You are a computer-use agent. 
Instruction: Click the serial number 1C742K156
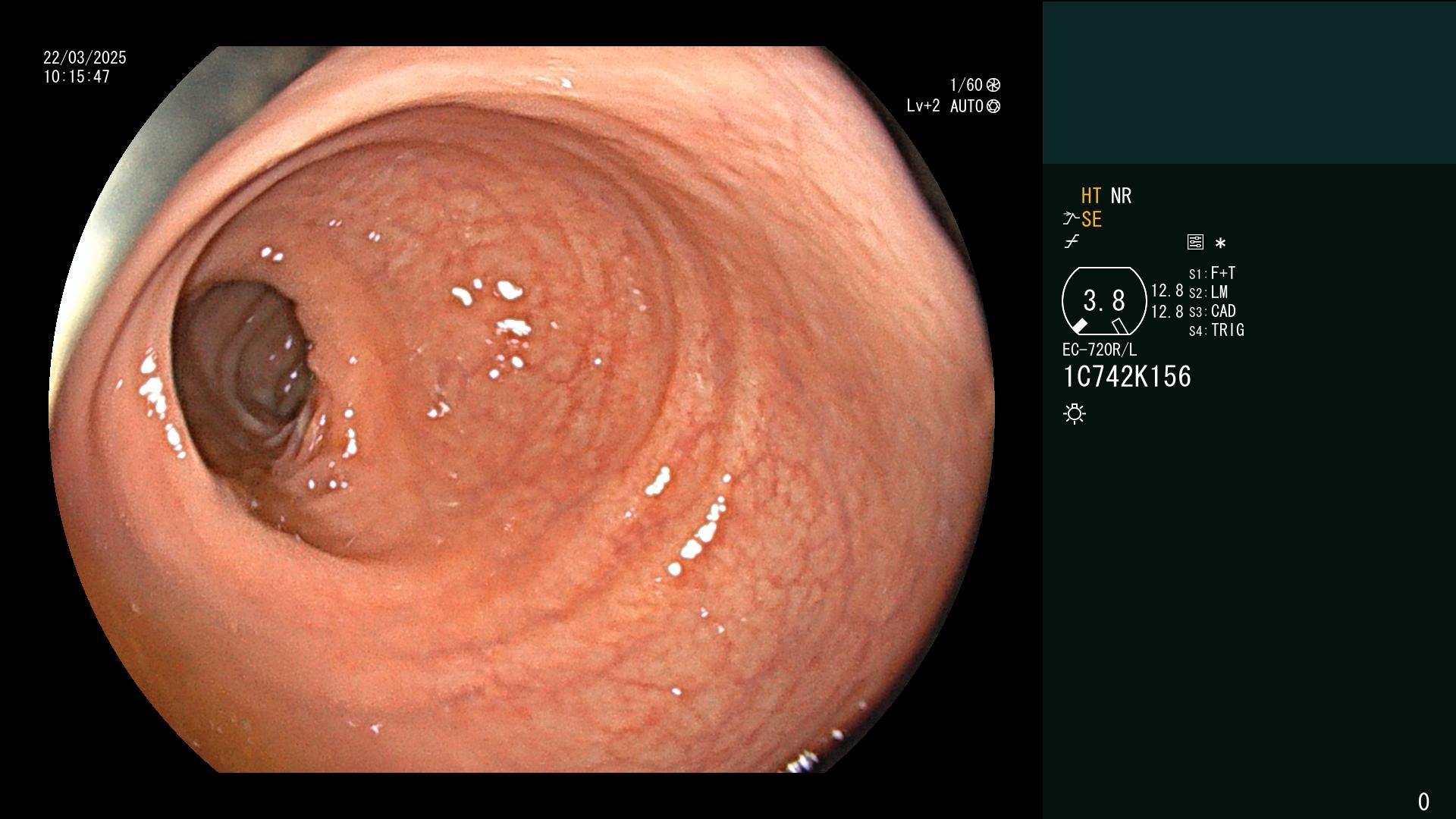point(1127,377)
